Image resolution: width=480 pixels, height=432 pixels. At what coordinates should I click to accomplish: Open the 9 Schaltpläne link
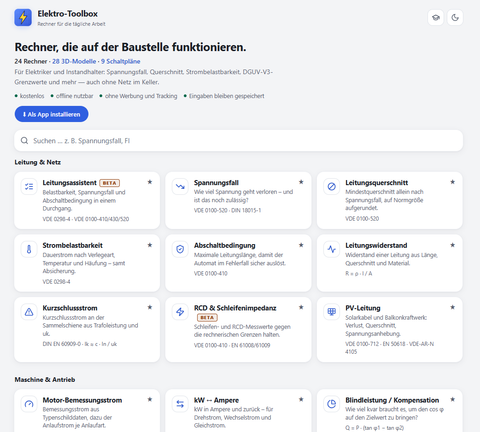pyautogui.click(x=121, y=61)
